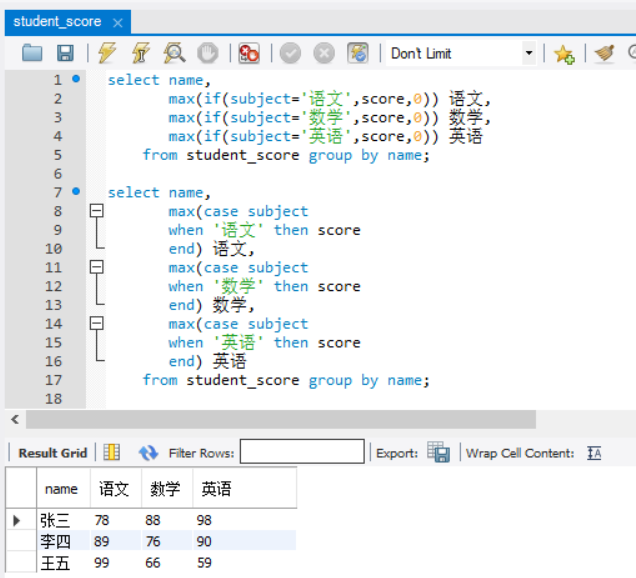The image size is (636, 578).
Task: Focus the Filter Rows input field
Action: [302, 451]
